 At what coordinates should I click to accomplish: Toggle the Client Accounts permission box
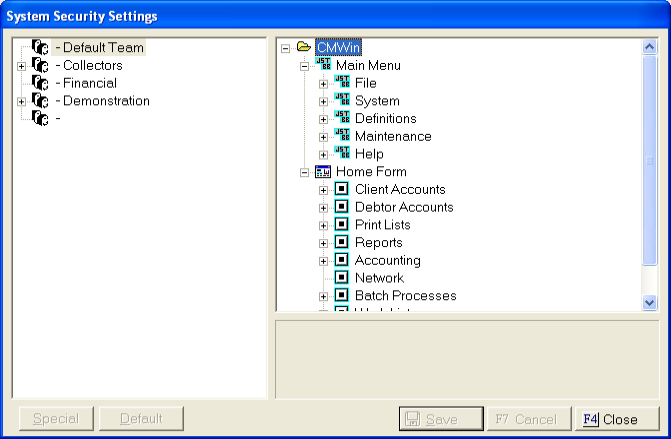pos(342,189)
